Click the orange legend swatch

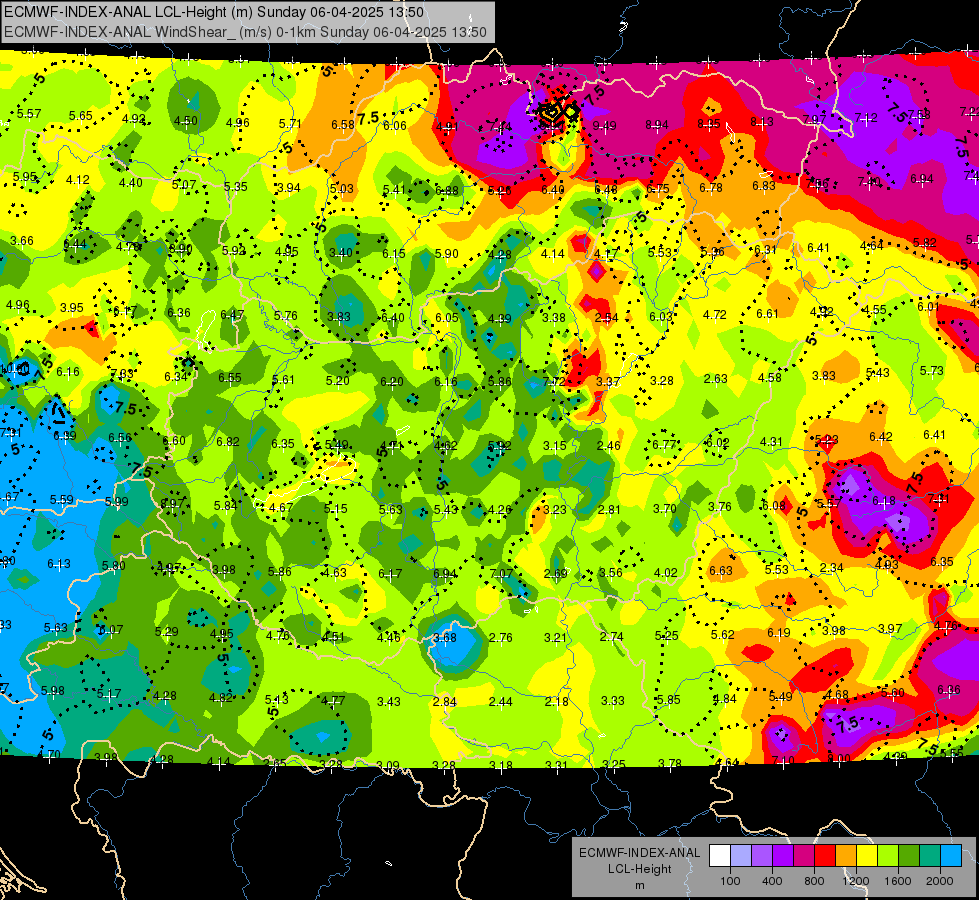point(845,856)
